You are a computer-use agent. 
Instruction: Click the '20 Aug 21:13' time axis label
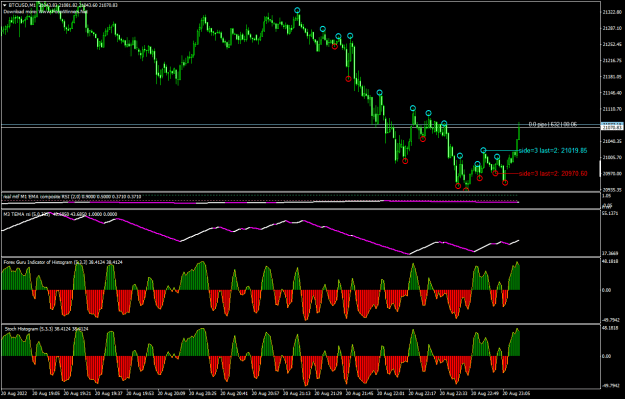pos(297,393)
